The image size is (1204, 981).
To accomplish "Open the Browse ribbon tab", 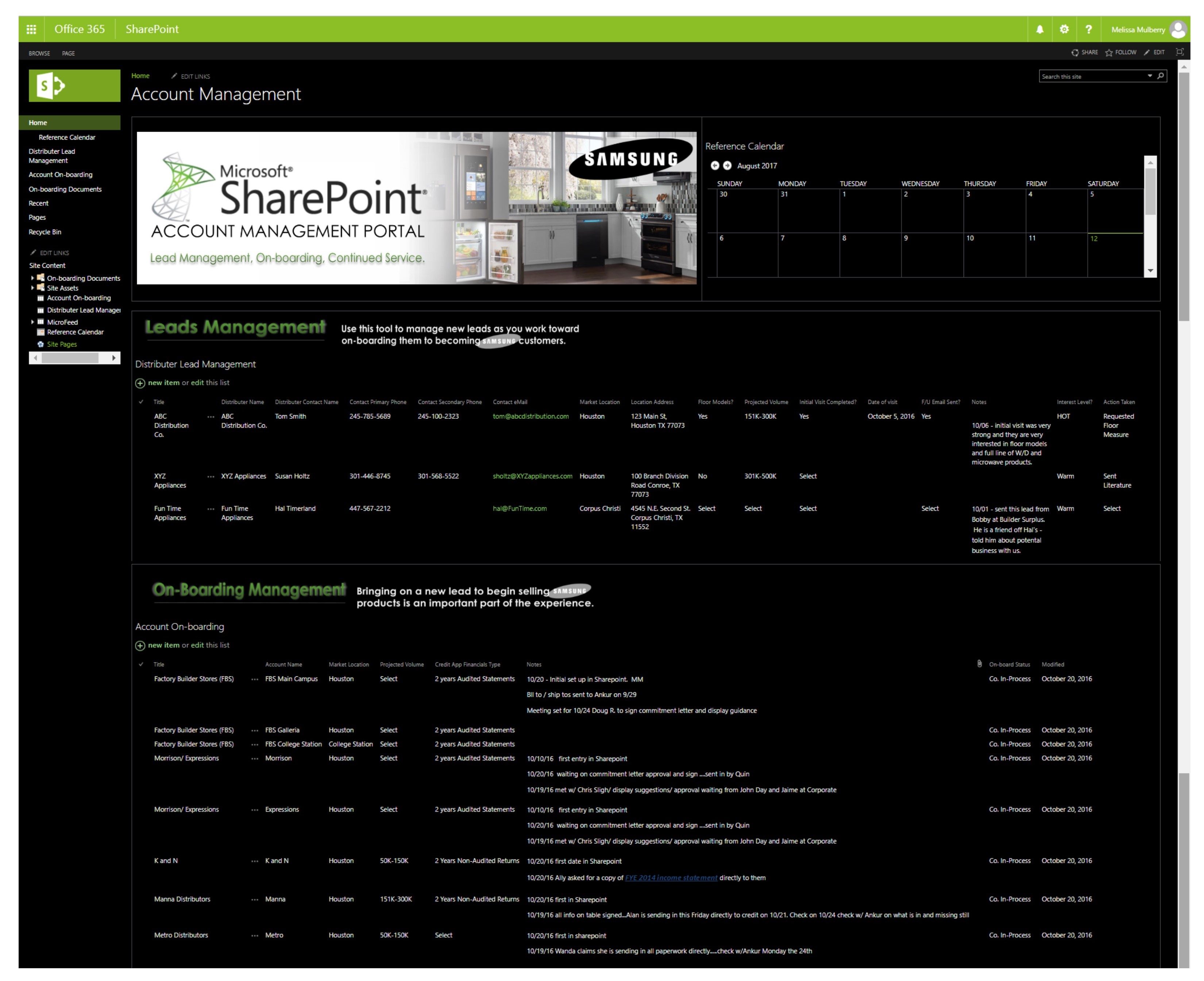I will coord(39,53).
